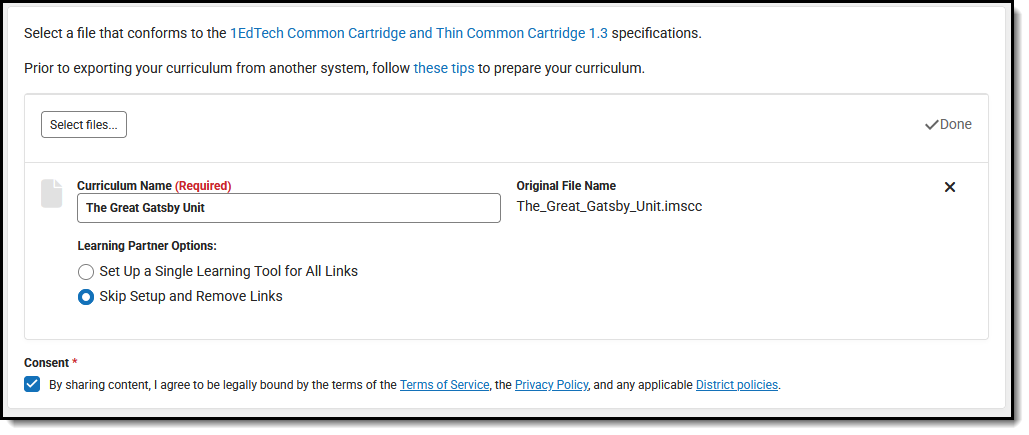This screenshot has width=1029, height=435.
Task: Click the 'Curriculum Name (Required)' label
Action: pos(154,186)
